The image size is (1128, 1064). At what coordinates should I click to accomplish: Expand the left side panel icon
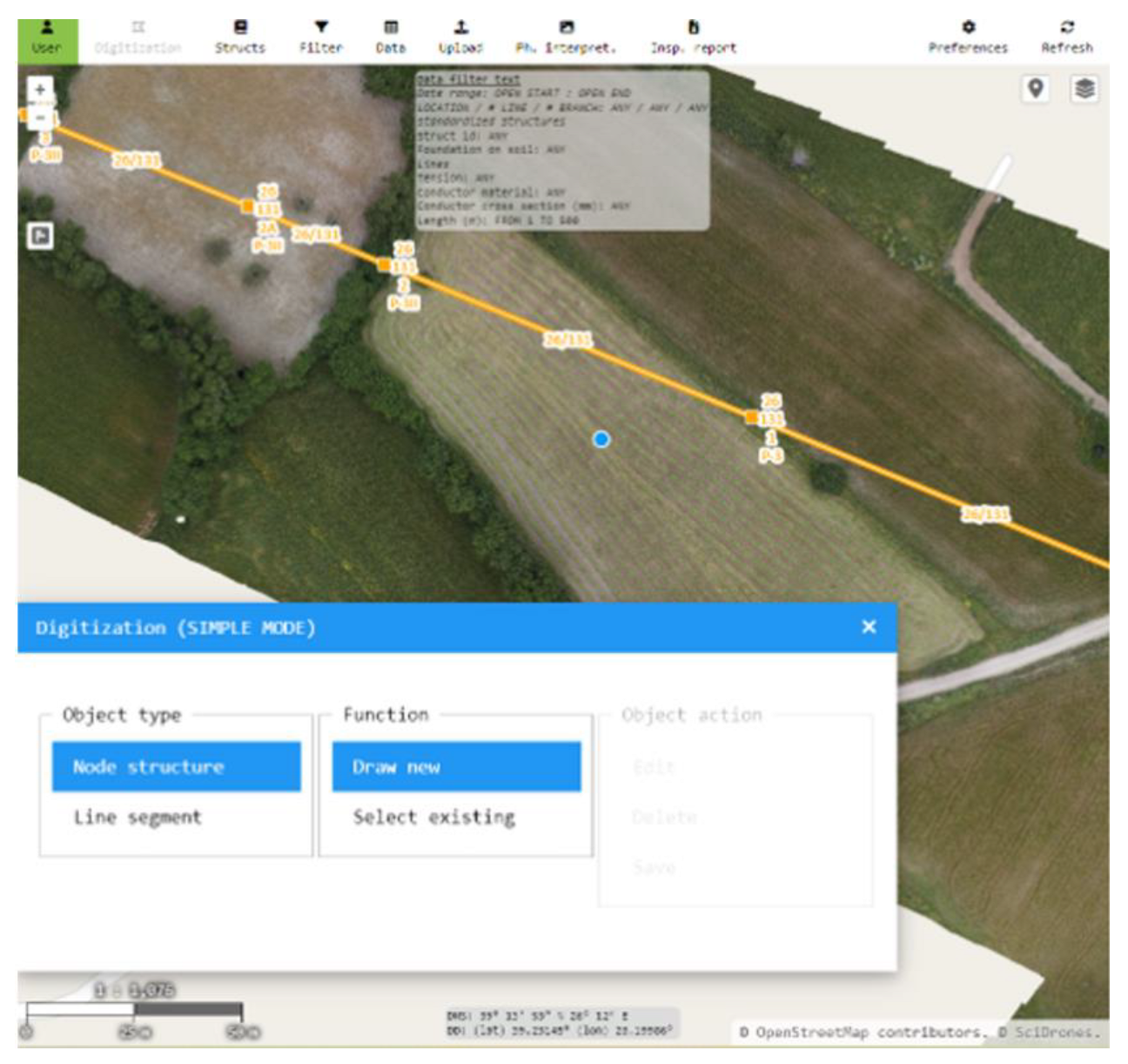coord(40,235)
